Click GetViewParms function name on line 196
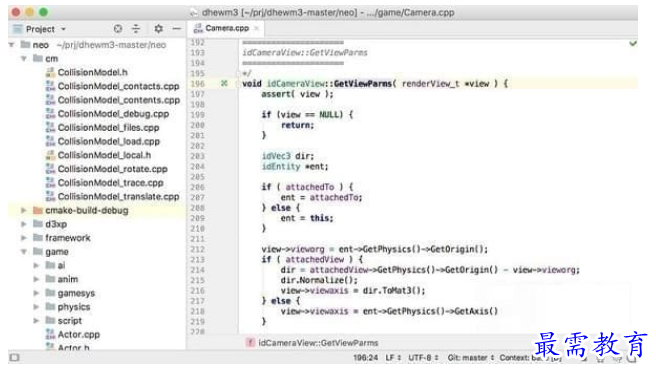656x376 pixels. click(362, 84)
